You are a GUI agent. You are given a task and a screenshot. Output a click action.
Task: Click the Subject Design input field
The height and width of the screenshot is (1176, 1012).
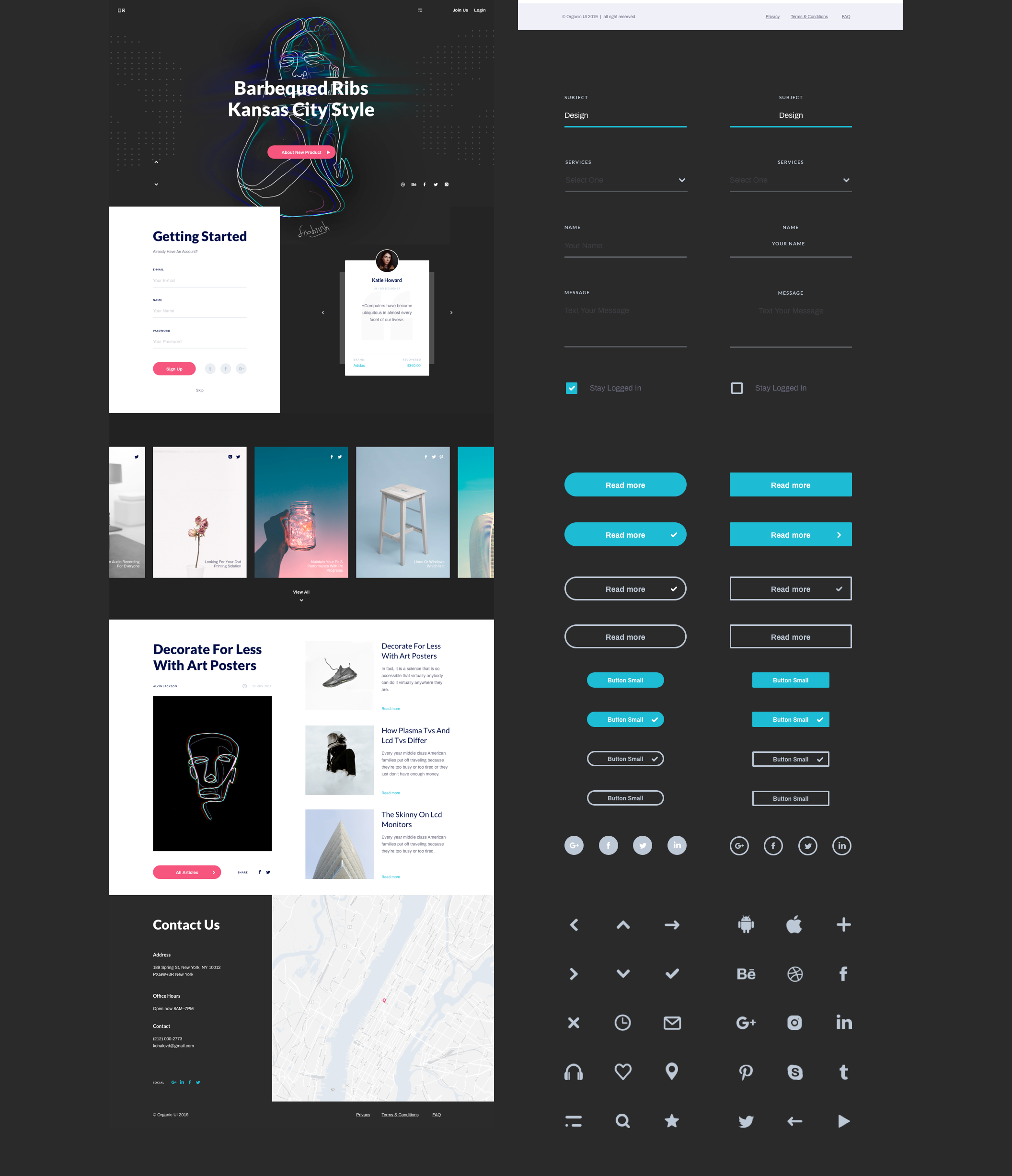tap(625, 114)
